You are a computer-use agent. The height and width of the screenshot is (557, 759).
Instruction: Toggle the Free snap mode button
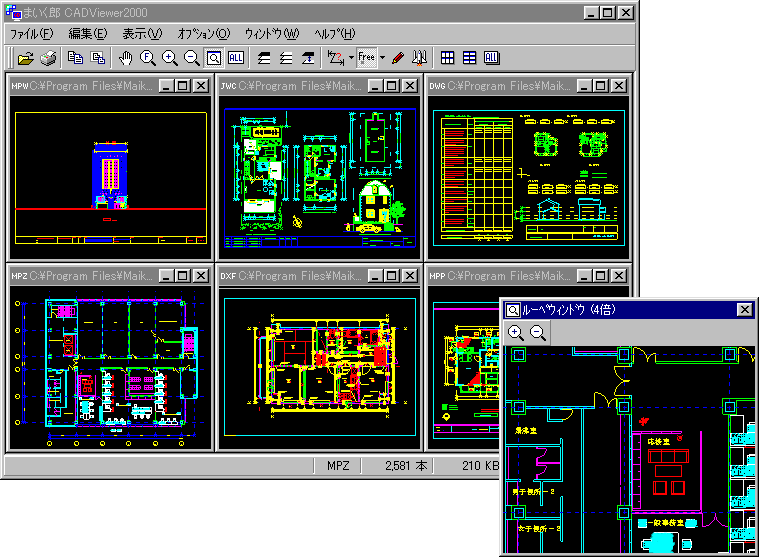366,58
